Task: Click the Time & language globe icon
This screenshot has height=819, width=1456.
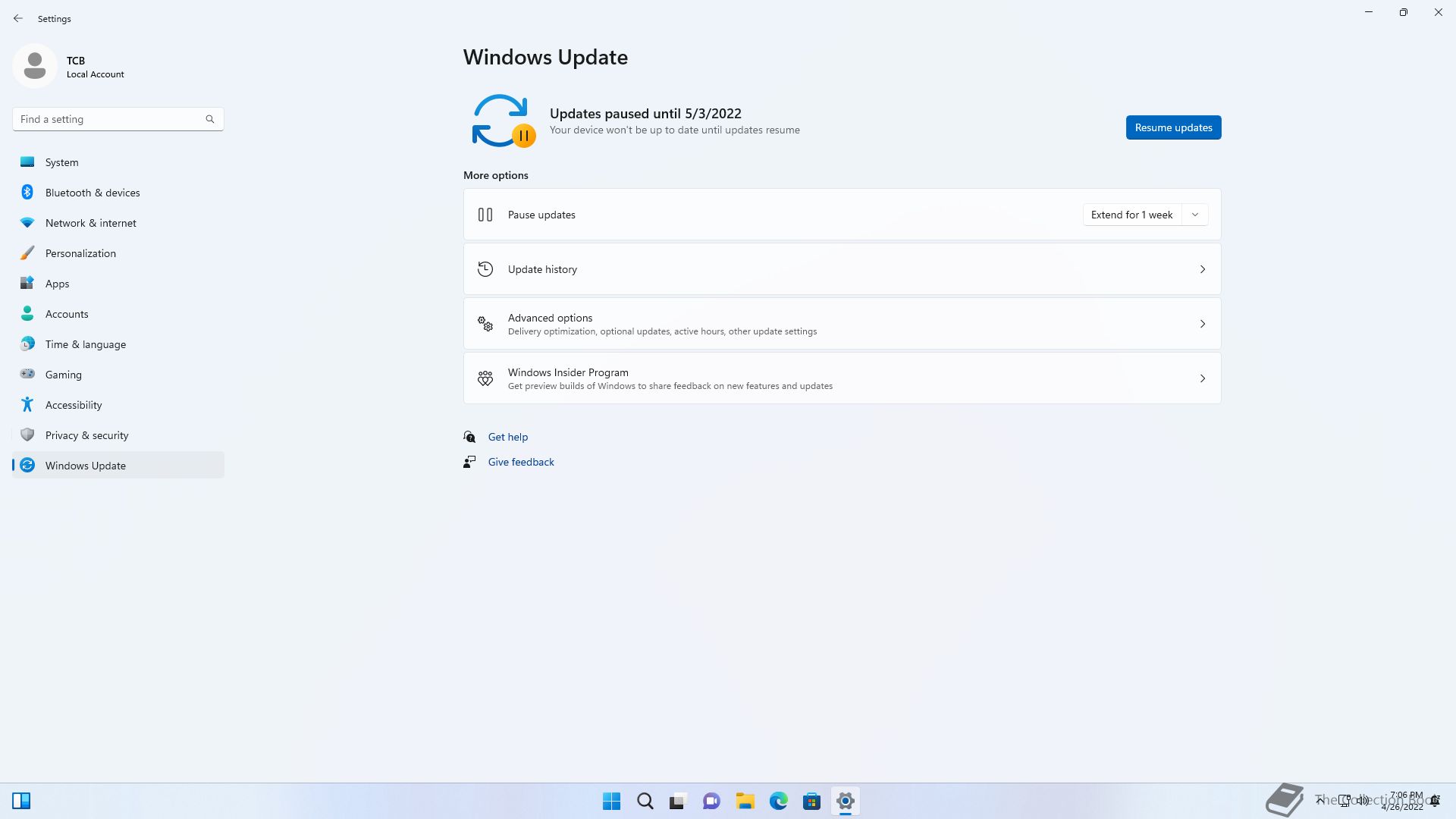Action: pos(27,344)
